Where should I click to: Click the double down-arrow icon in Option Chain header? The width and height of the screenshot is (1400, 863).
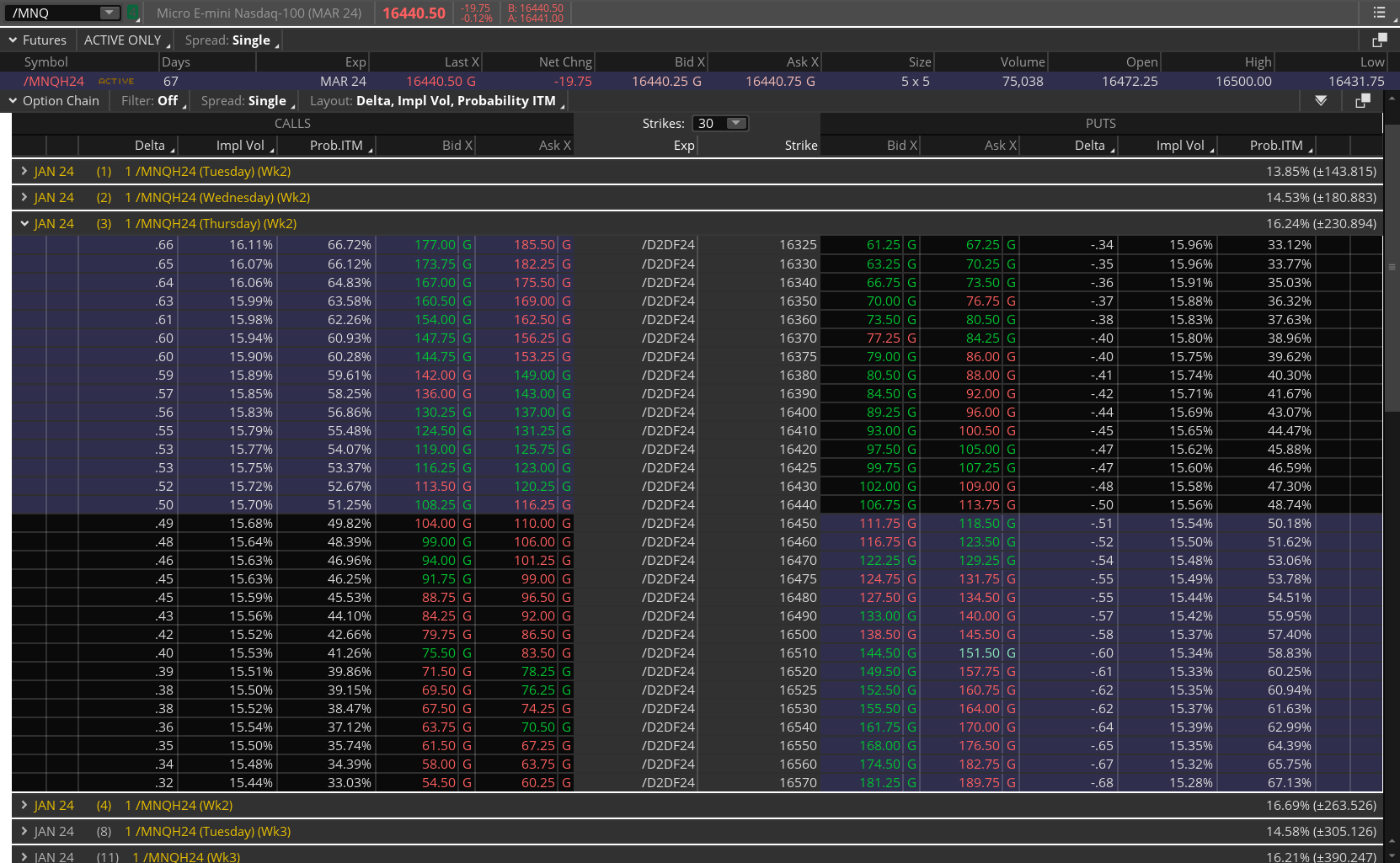(x=1321, y=101)
